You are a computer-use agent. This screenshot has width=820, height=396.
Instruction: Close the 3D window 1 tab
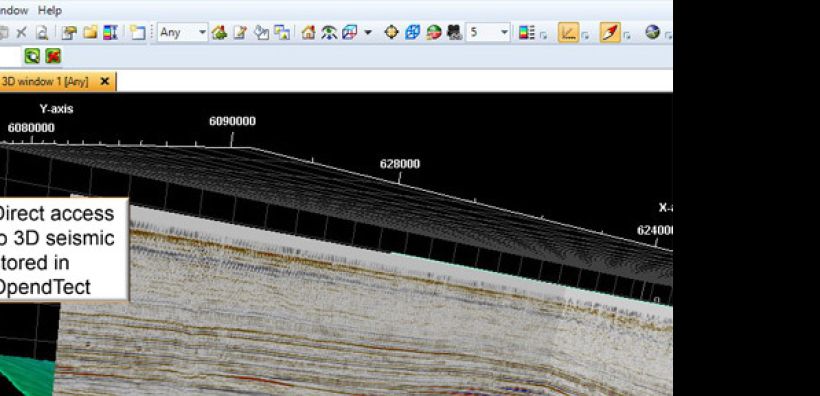[105, 82]
